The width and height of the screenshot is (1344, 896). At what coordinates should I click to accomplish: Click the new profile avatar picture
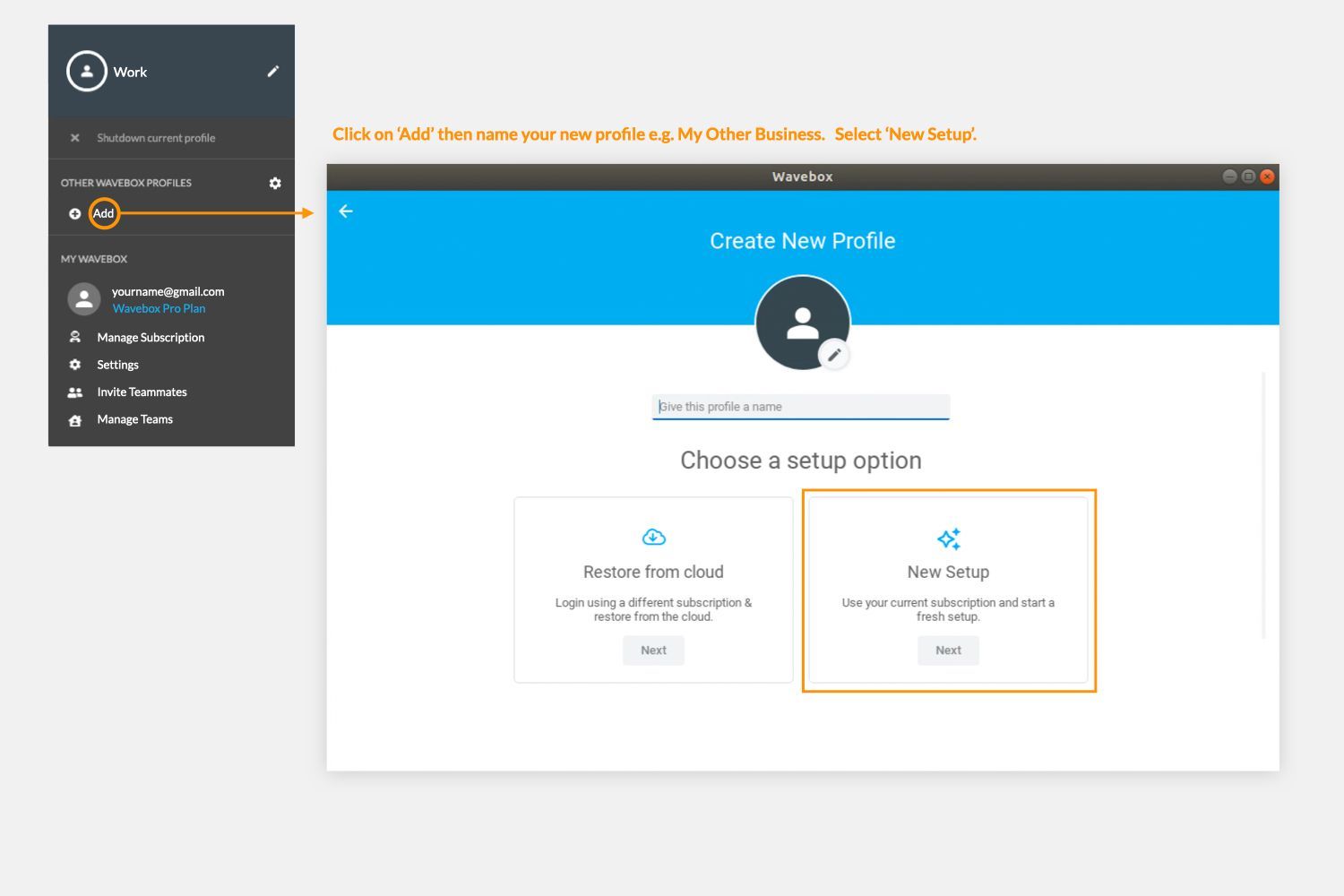[x=803, y=323]
